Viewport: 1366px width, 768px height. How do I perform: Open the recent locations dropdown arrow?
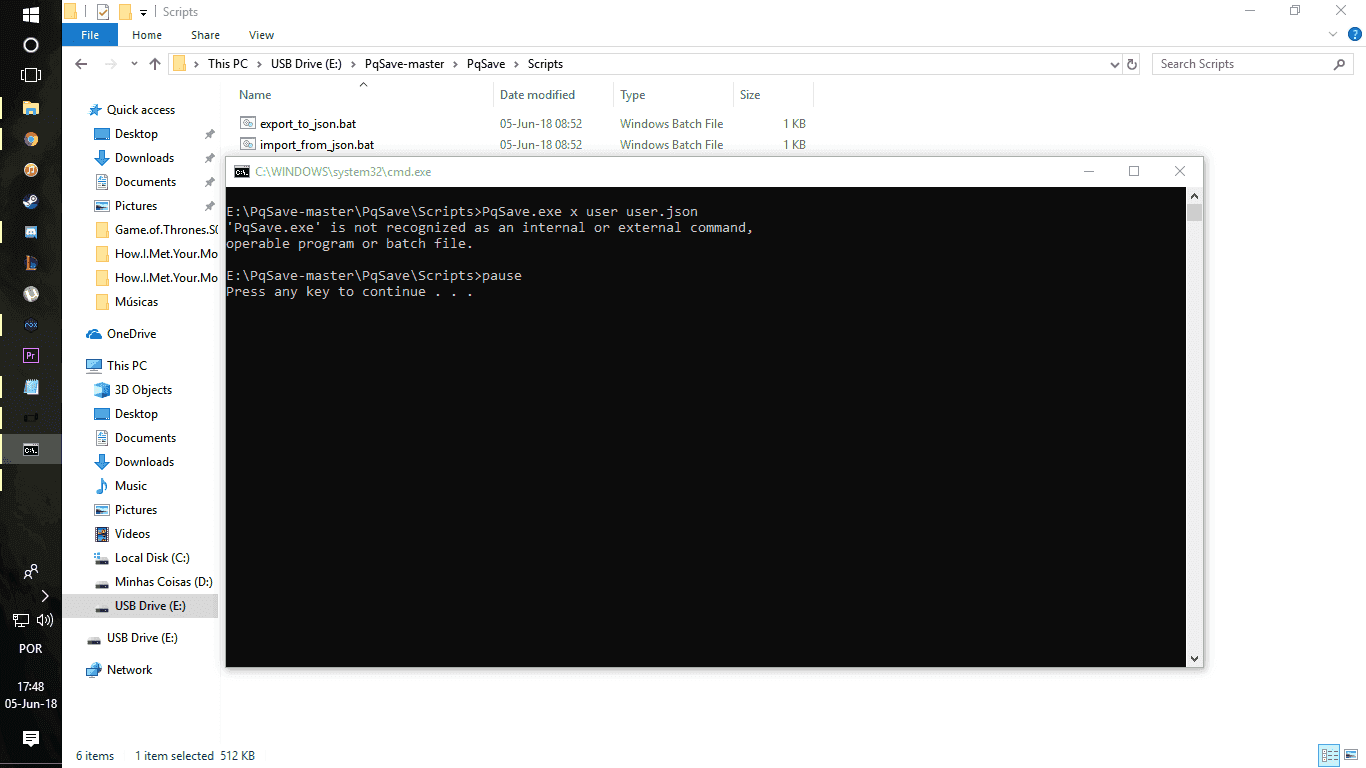pyautogui.click(x=134, y=64)
